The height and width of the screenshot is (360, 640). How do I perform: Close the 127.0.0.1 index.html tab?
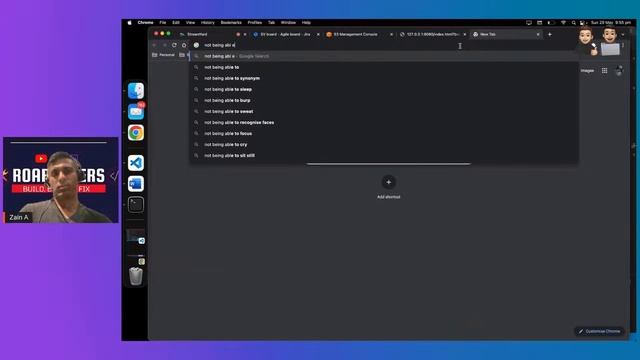tap(464, 34)
